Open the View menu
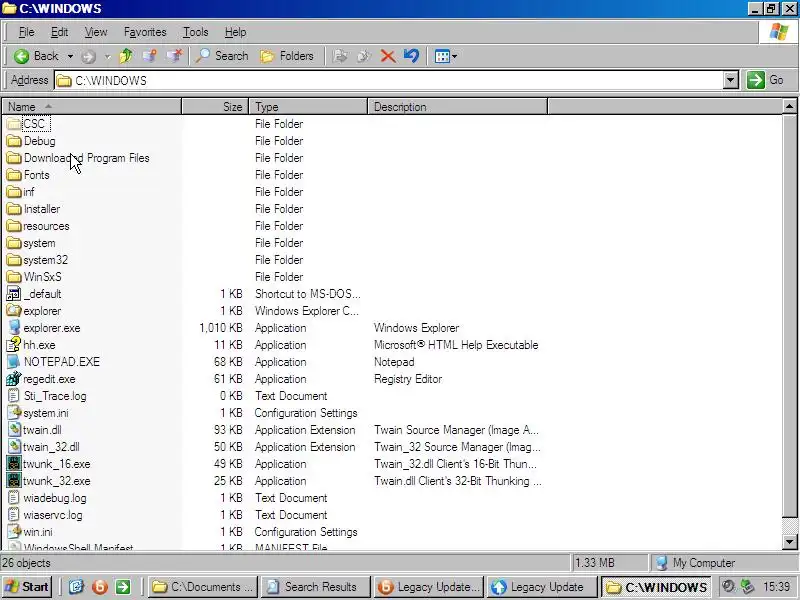The width and height of the screenshot is (800, 600). [x=95, y=32]
